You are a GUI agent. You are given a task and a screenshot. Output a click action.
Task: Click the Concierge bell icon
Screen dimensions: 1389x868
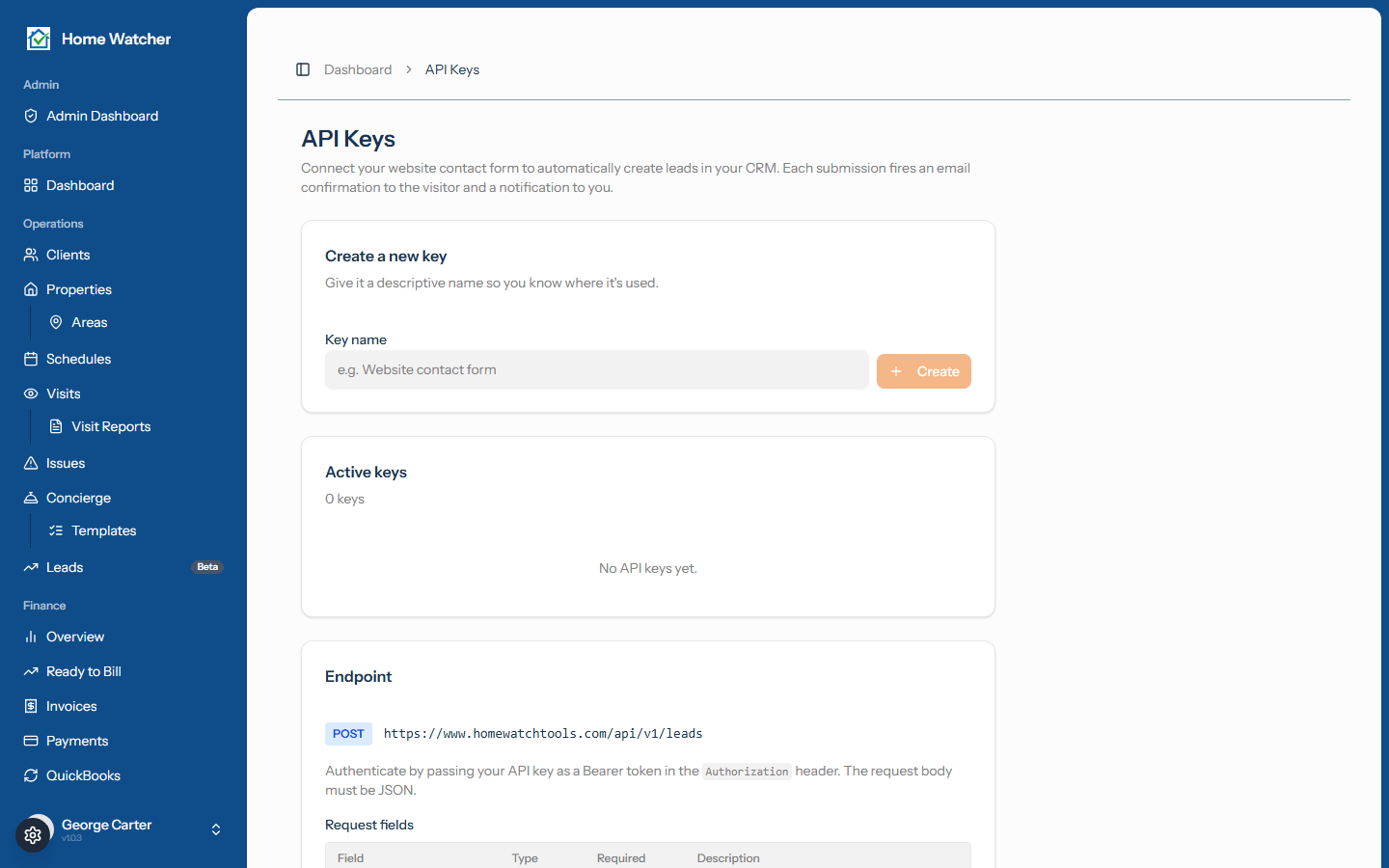[31, 498]
